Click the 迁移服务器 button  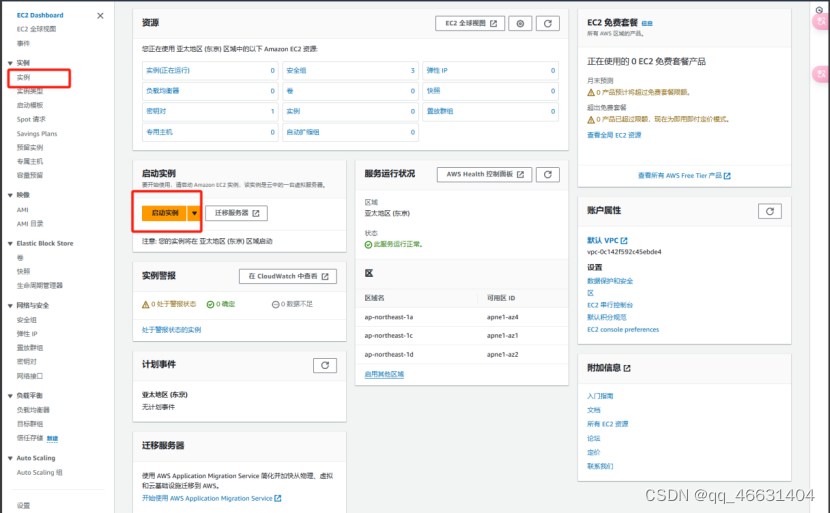click(236, 213)
